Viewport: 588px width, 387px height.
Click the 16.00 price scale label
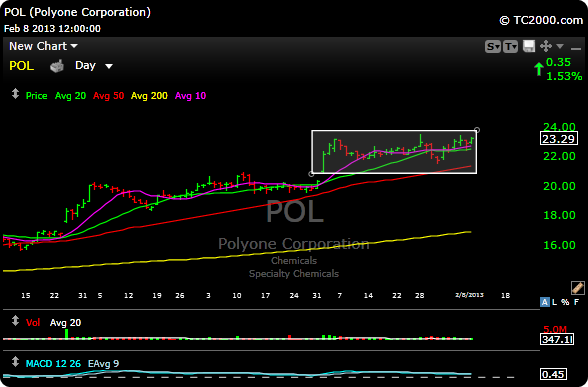pyautogui.click(x=559, y=245)
